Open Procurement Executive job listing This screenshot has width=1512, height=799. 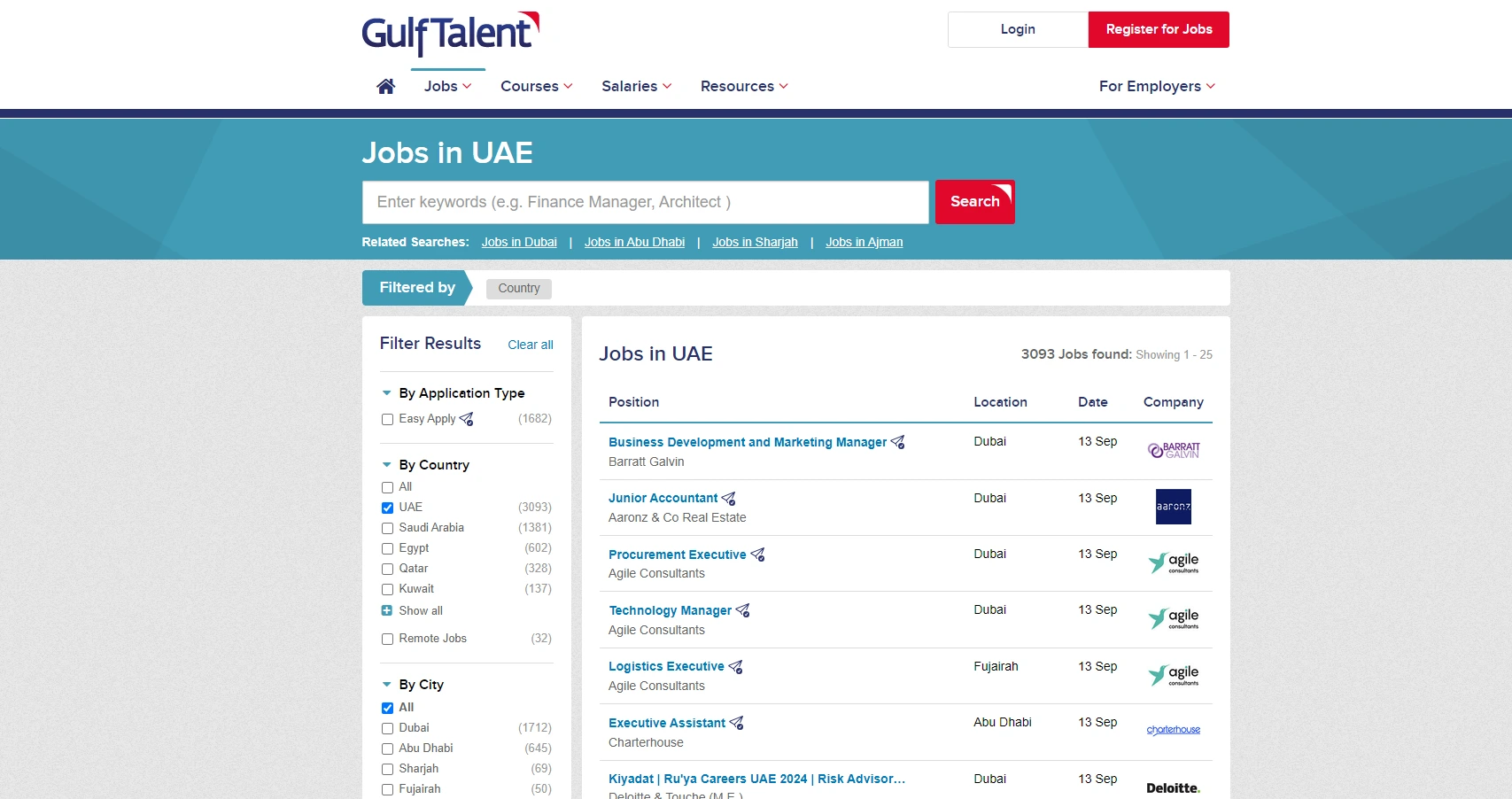[x=678, y=555]
